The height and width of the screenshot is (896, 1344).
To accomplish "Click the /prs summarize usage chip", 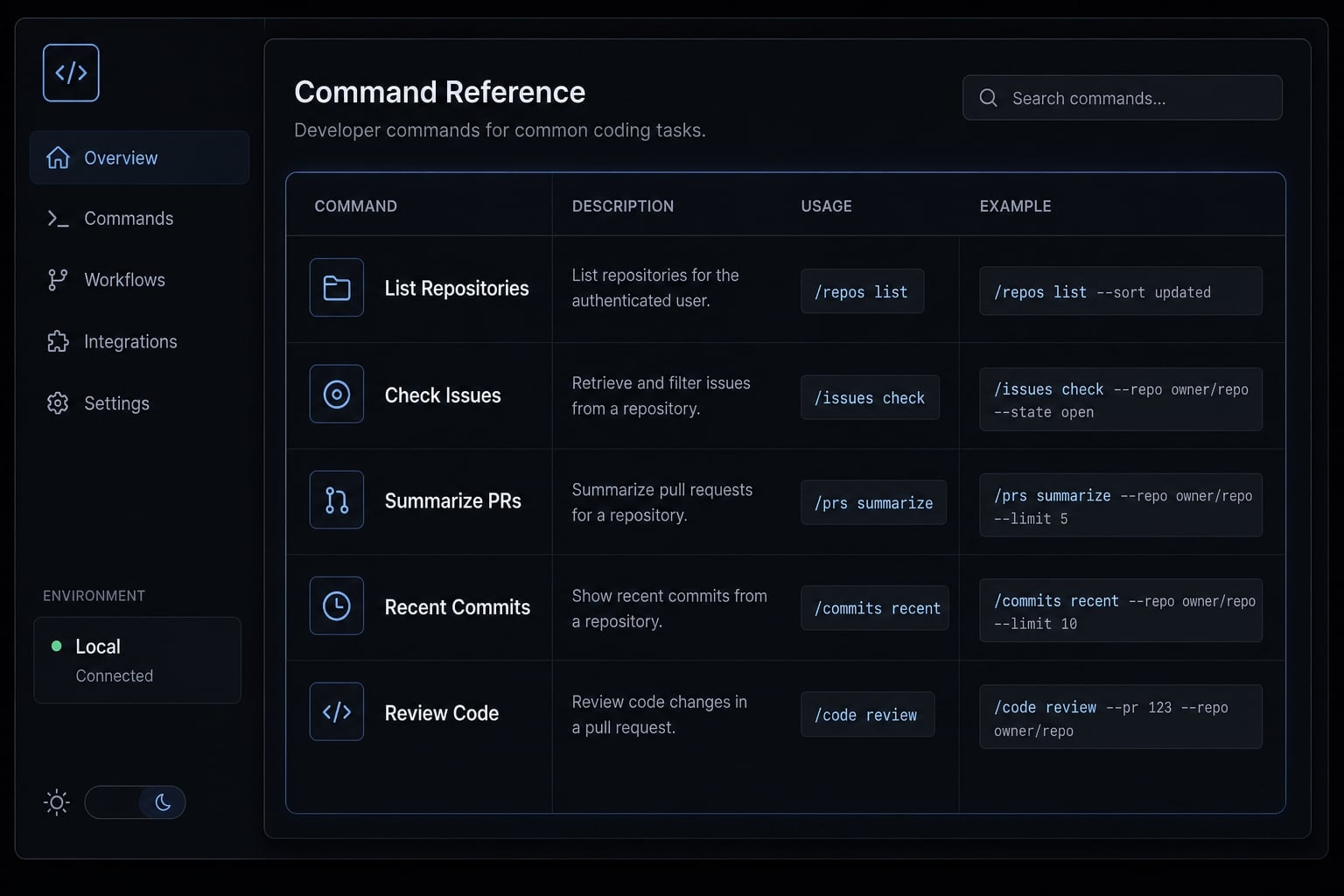I will pyautogui.click(x=873, y=502).
